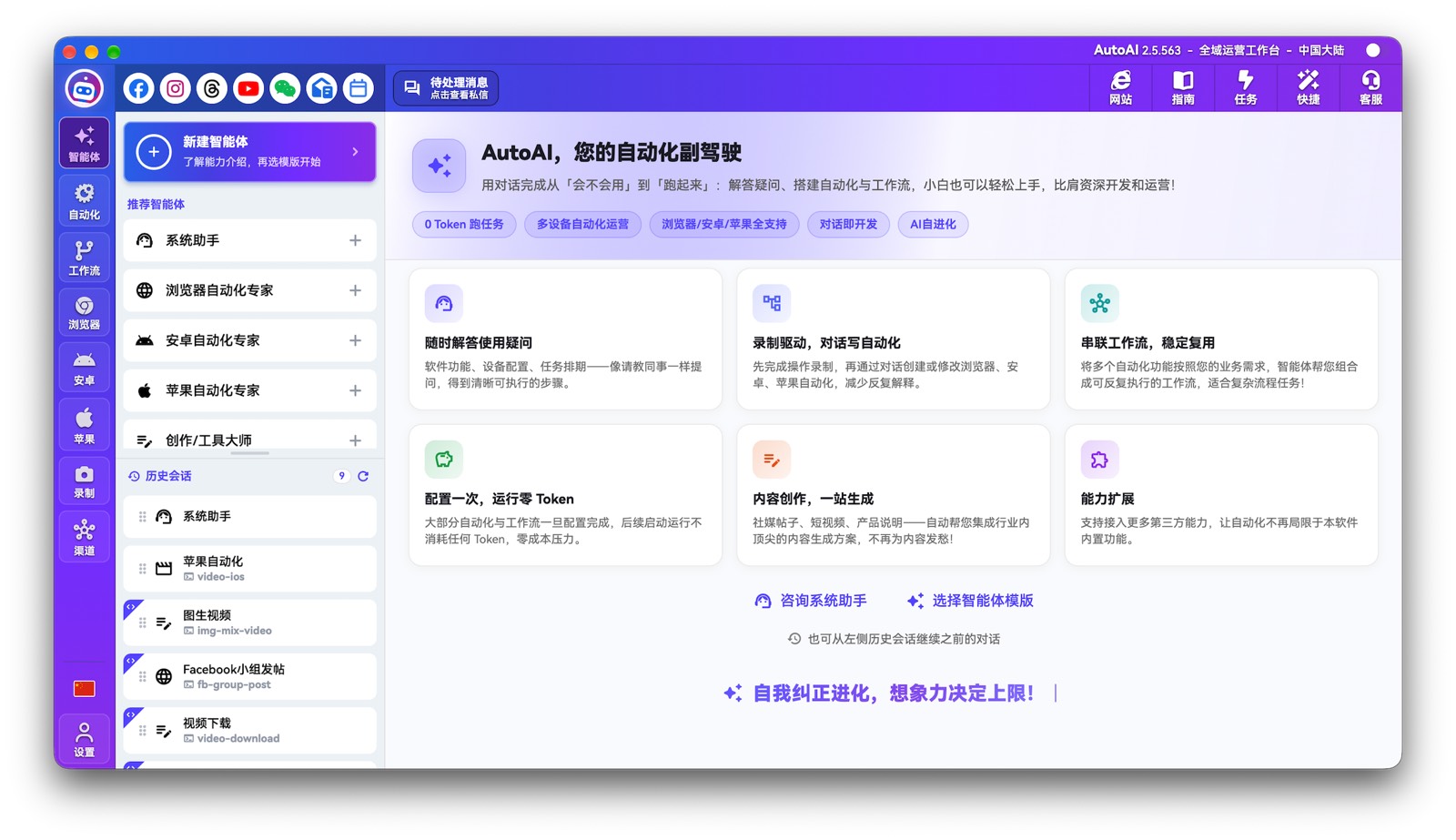Grab the drag handle beside 苹果自动化 history item
Screen dimensions: 1456x840
pos(142,569)
